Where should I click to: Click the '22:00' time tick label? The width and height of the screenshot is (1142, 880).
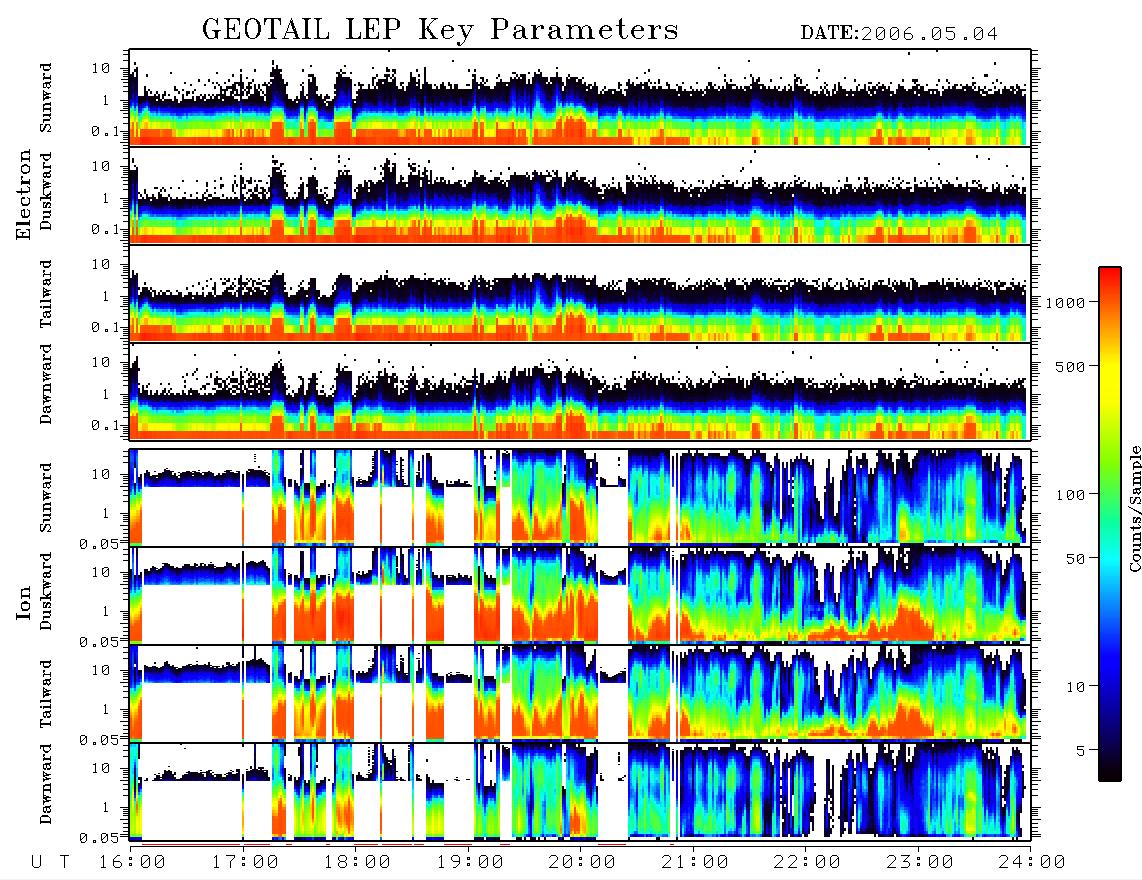[808, 863]
